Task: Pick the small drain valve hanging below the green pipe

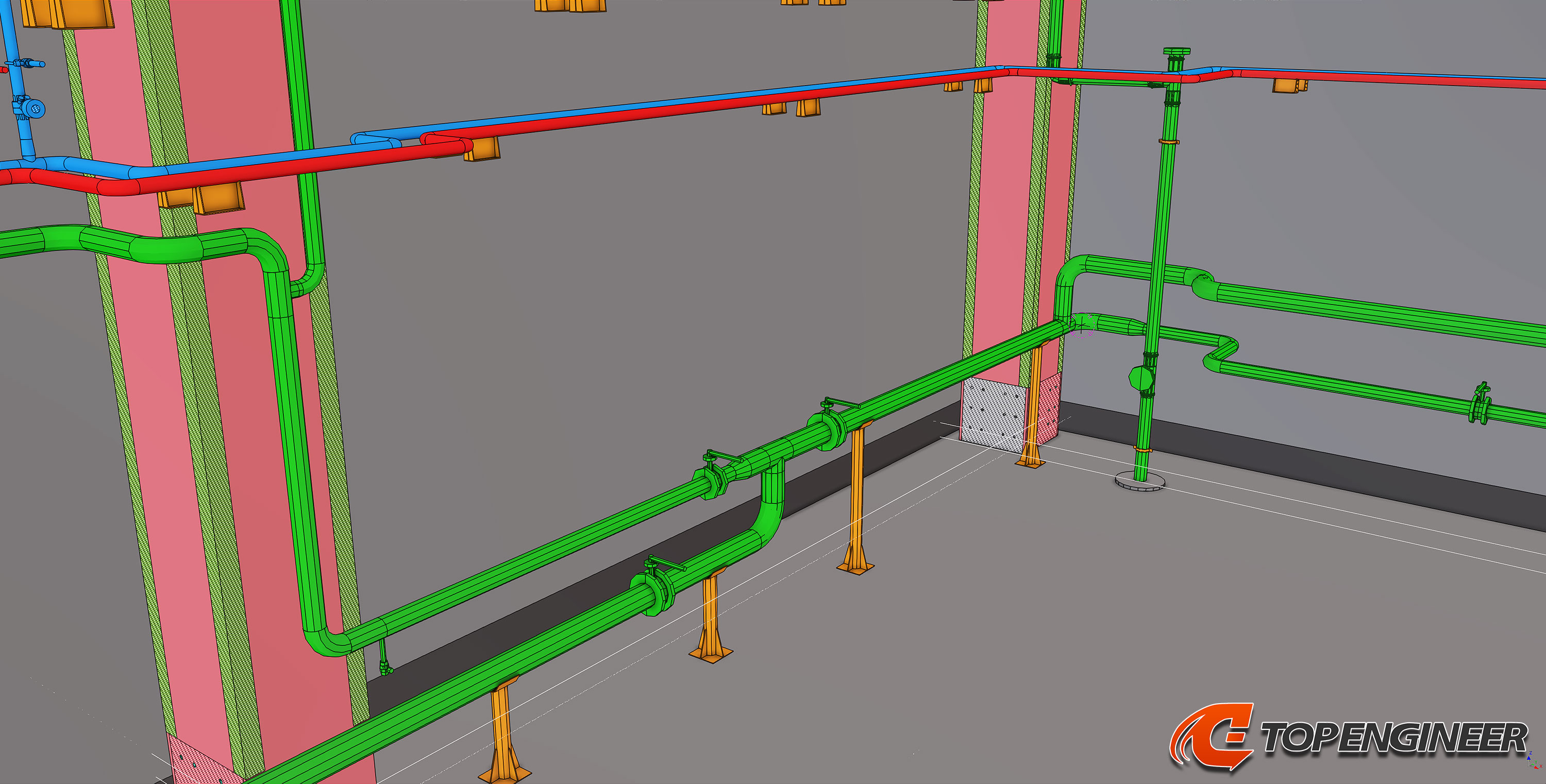Action: click(385, 658)
